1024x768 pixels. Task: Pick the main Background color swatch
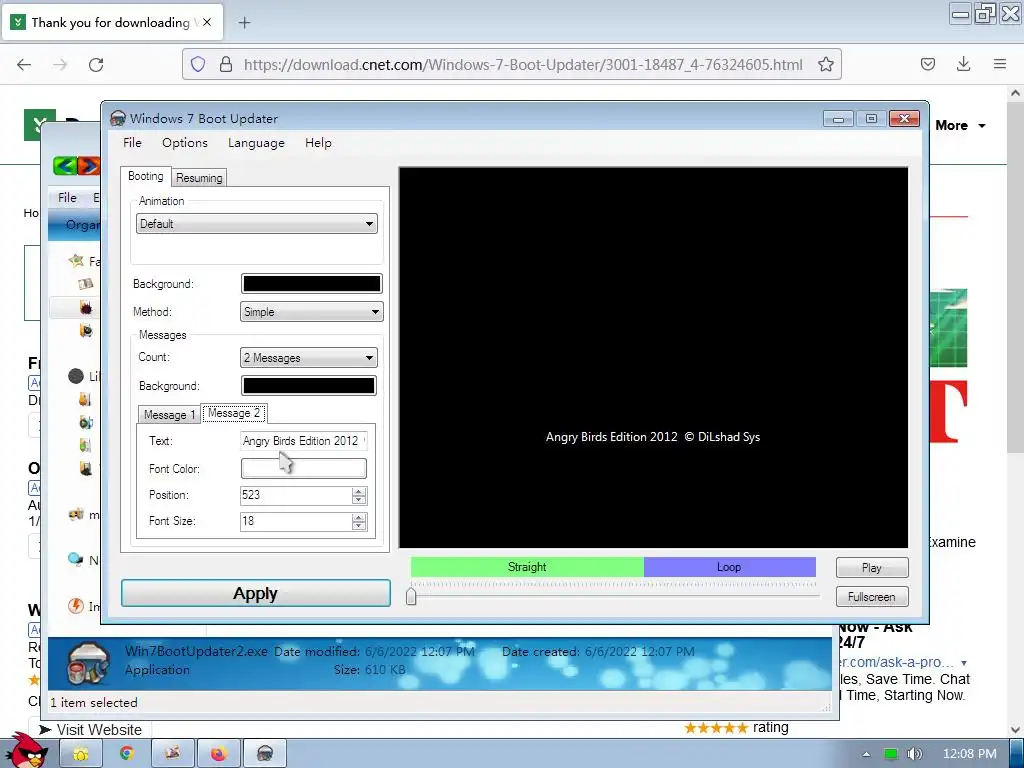tap(312, 283)
